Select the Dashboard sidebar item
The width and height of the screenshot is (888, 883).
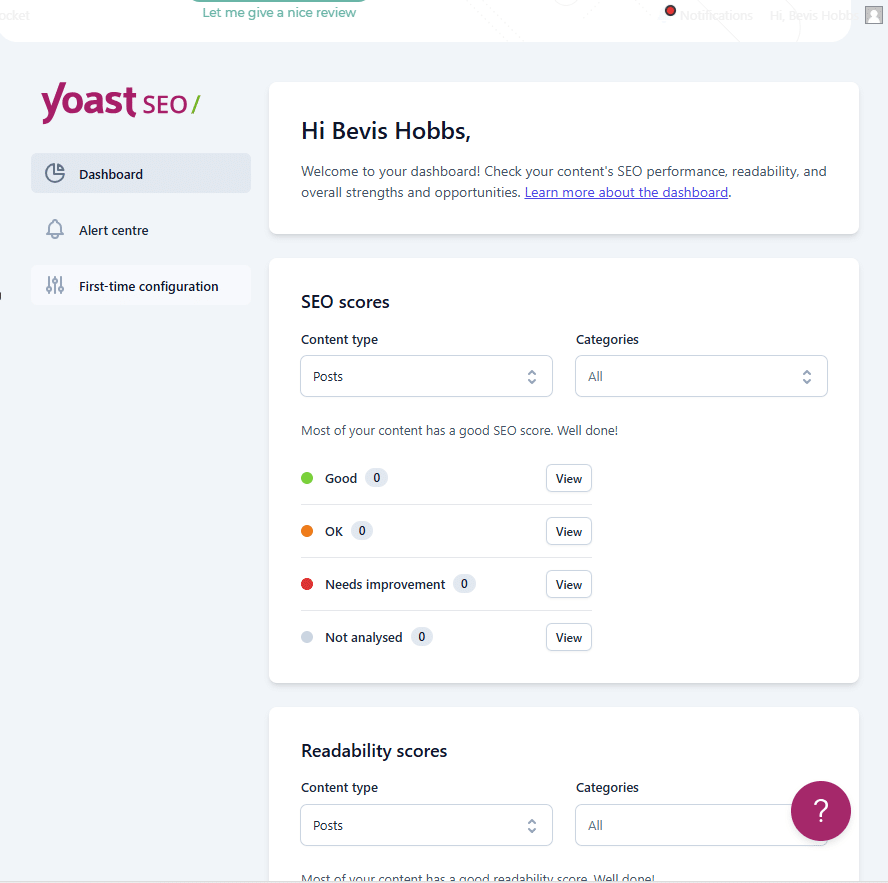point(111,173)
